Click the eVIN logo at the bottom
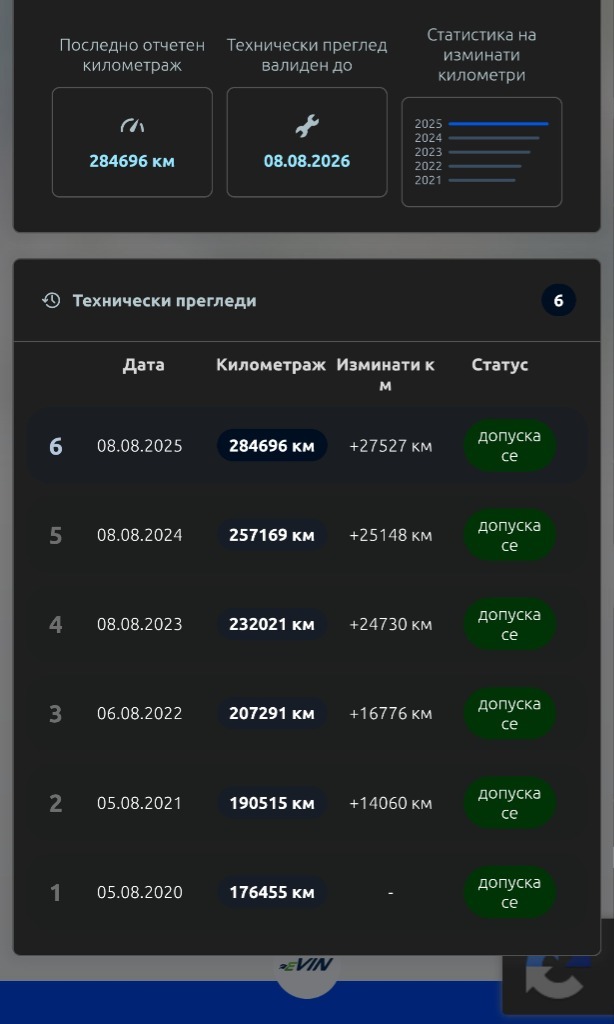 point(306,965)
